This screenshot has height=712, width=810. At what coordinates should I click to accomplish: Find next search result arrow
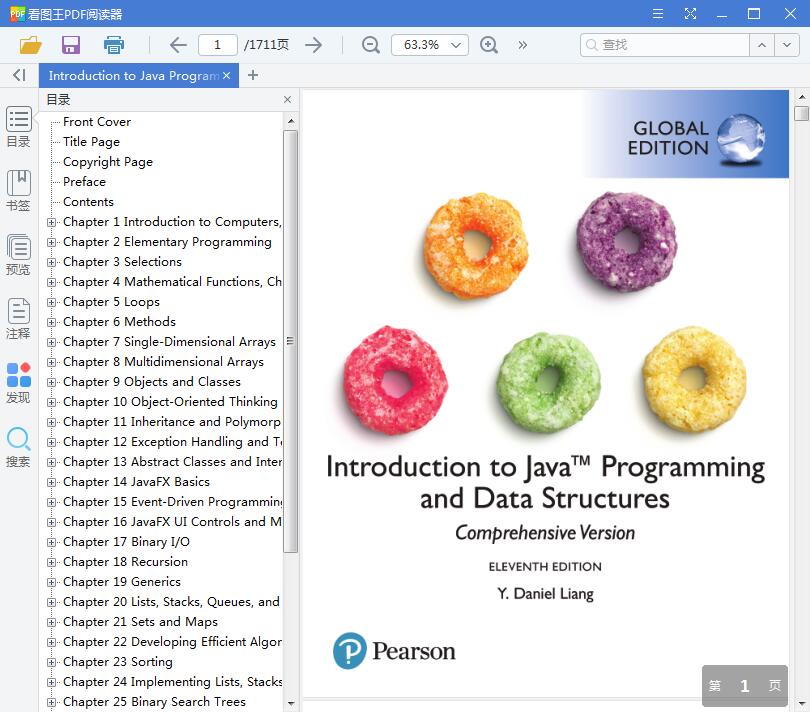pos(786,45)
